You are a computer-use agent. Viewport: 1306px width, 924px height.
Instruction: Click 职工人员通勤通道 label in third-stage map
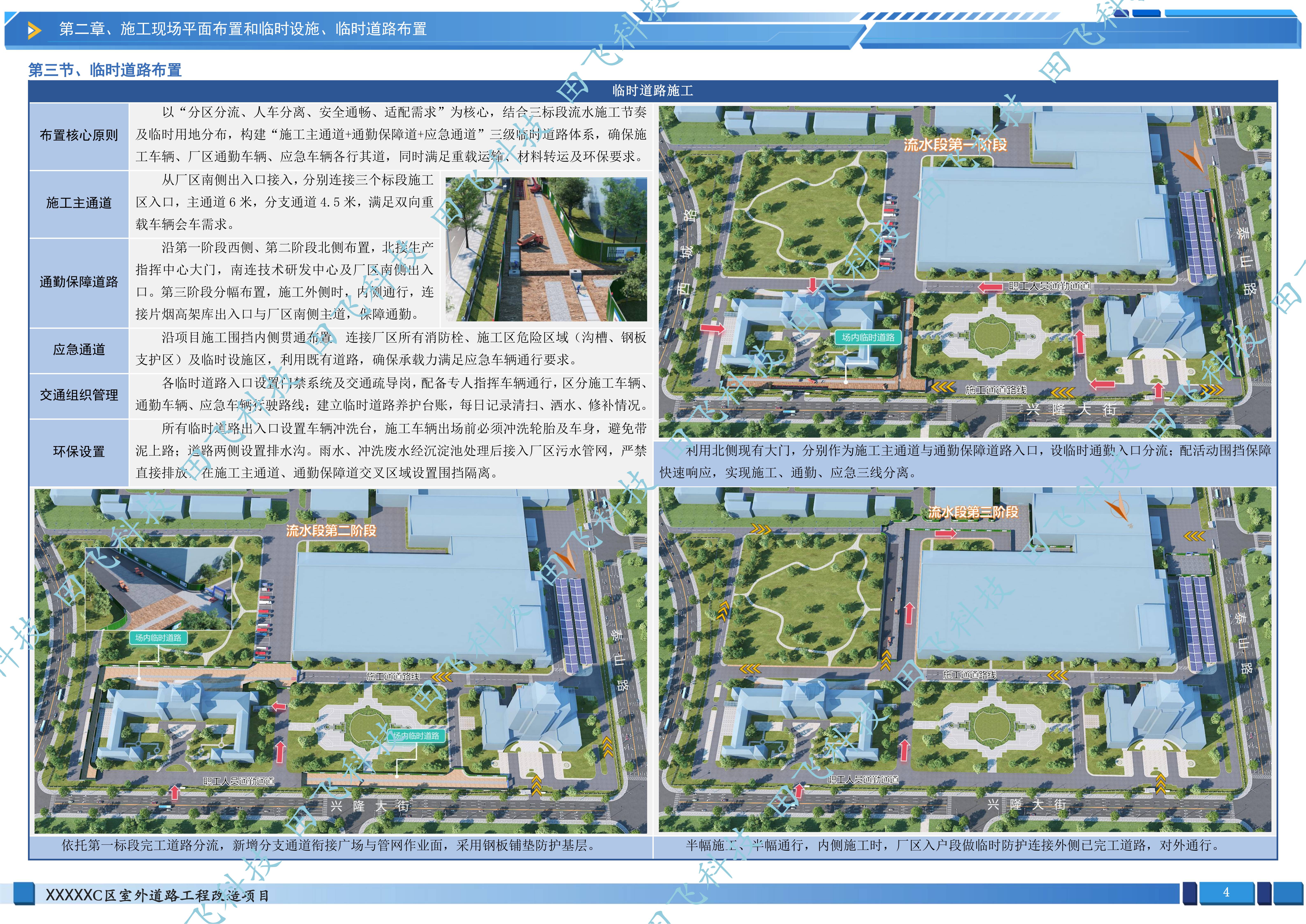pos(864,780)
